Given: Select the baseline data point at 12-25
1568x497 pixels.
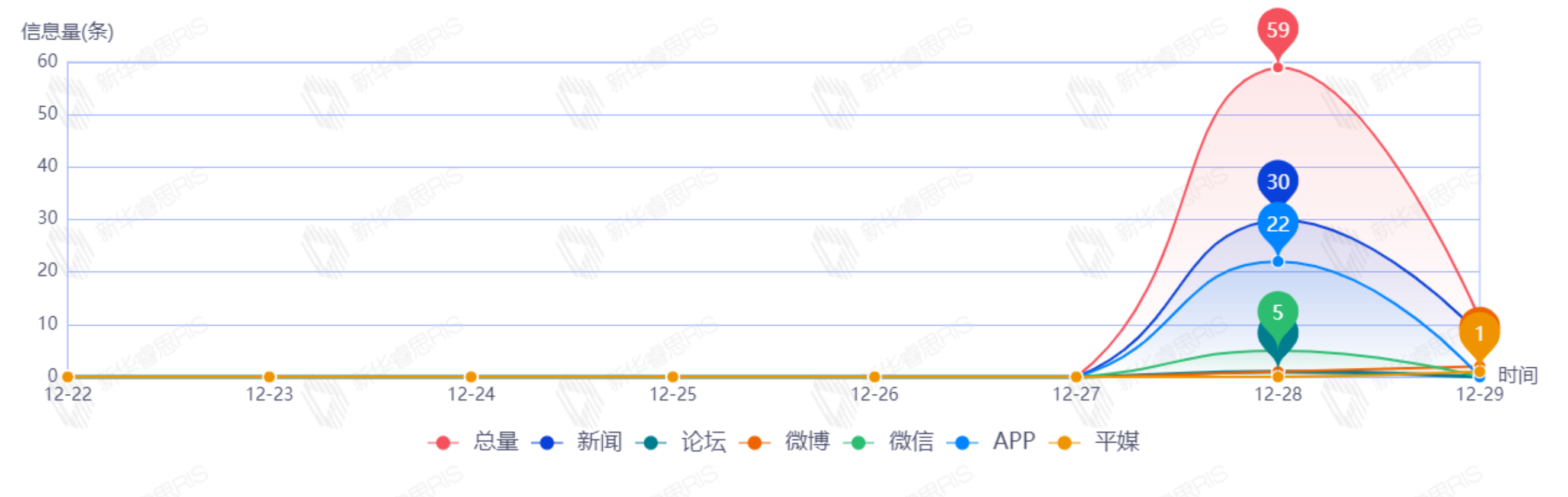Looking at the screenshot, I should coord(673,377).
